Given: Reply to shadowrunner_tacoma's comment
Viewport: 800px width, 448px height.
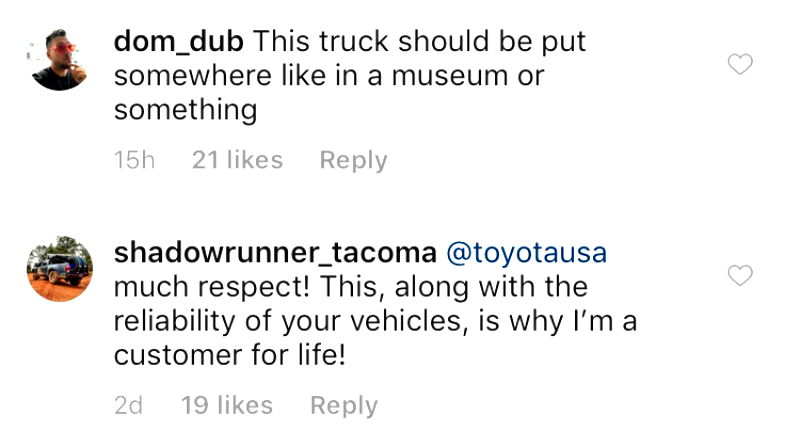Looking at the screenshot, I should [343, 405].
